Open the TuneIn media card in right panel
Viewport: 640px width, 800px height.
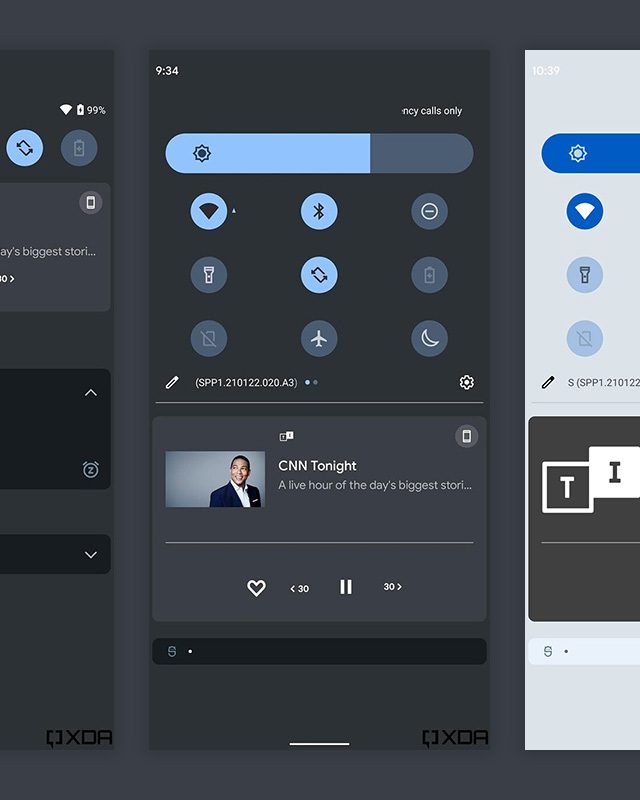(584, 519)
